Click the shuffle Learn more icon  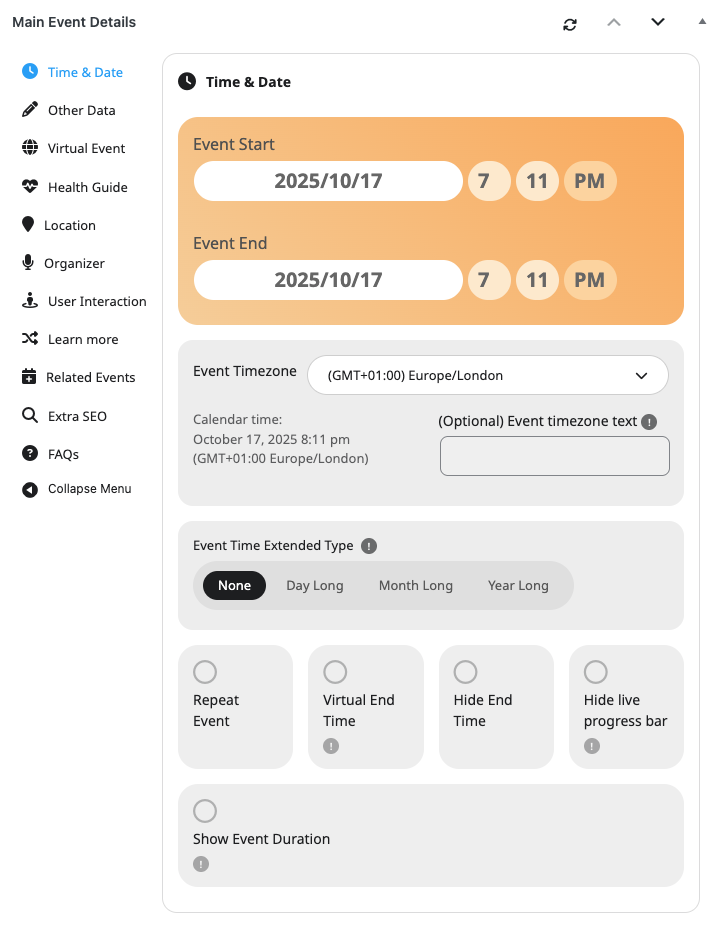coord(30,339)
